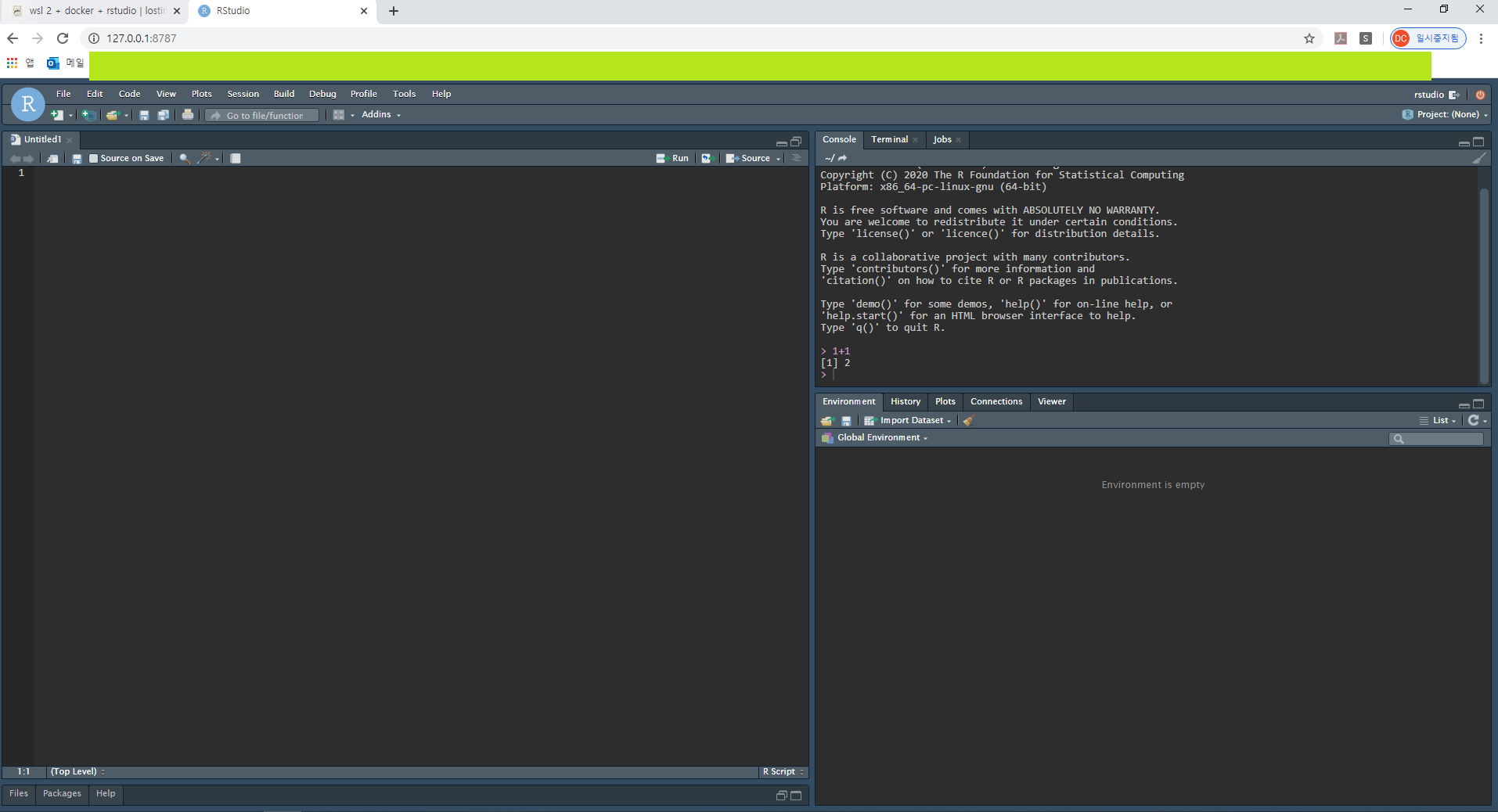Close the Untitled1 editor tab
This screenshot has height=812, width=1498.
pyautogui.click(x=70, y=141)
